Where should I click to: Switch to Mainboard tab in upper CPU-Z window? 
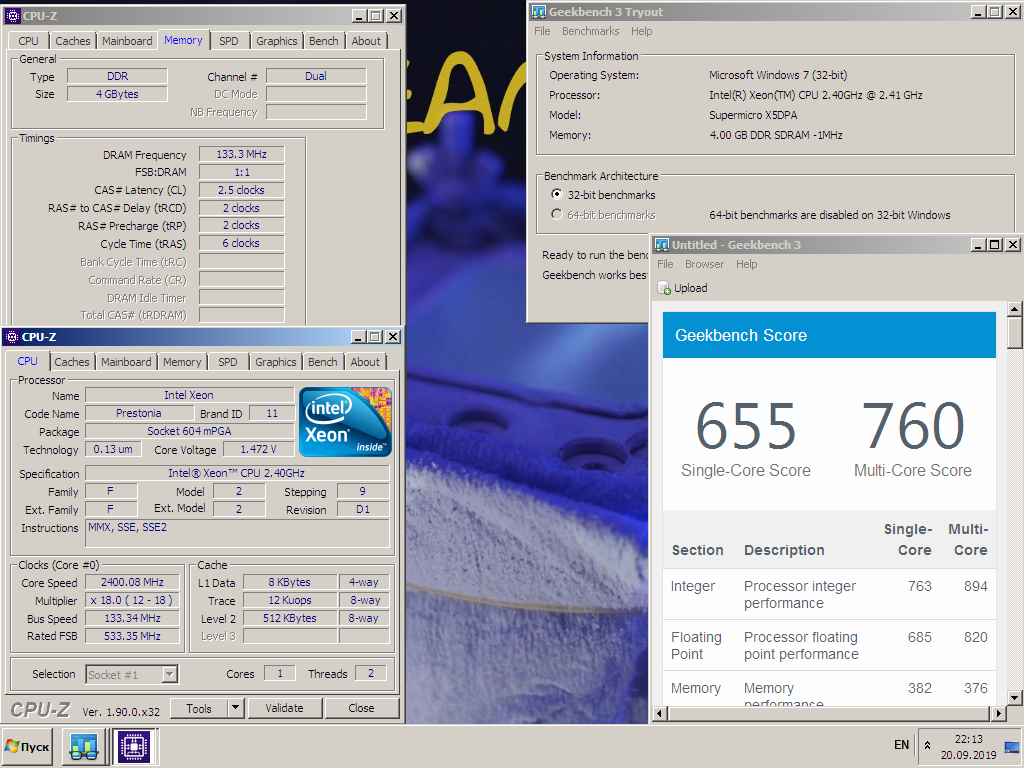127,41
